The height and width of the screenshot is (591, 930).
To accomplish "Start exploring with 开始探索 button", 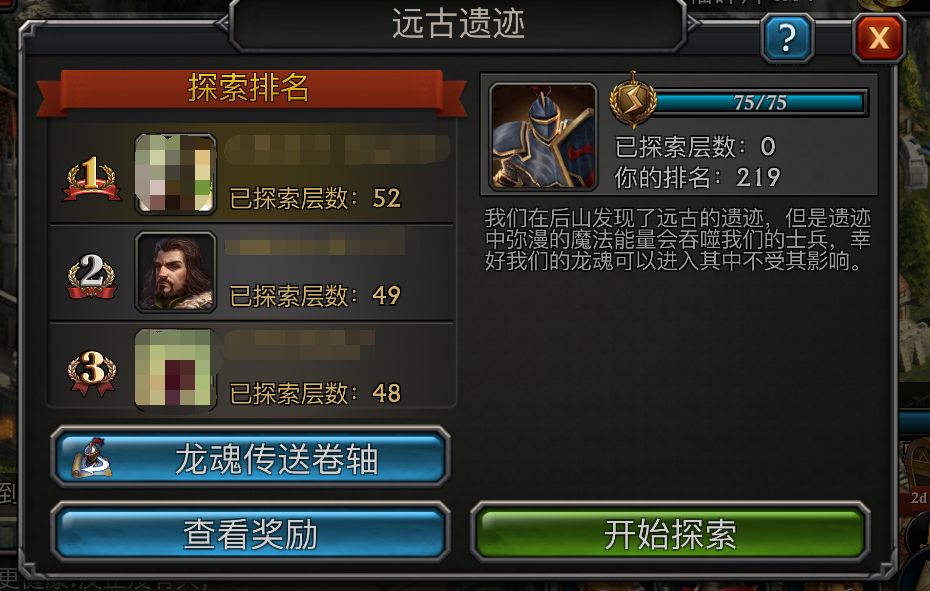I will click(x=670, y=533).
